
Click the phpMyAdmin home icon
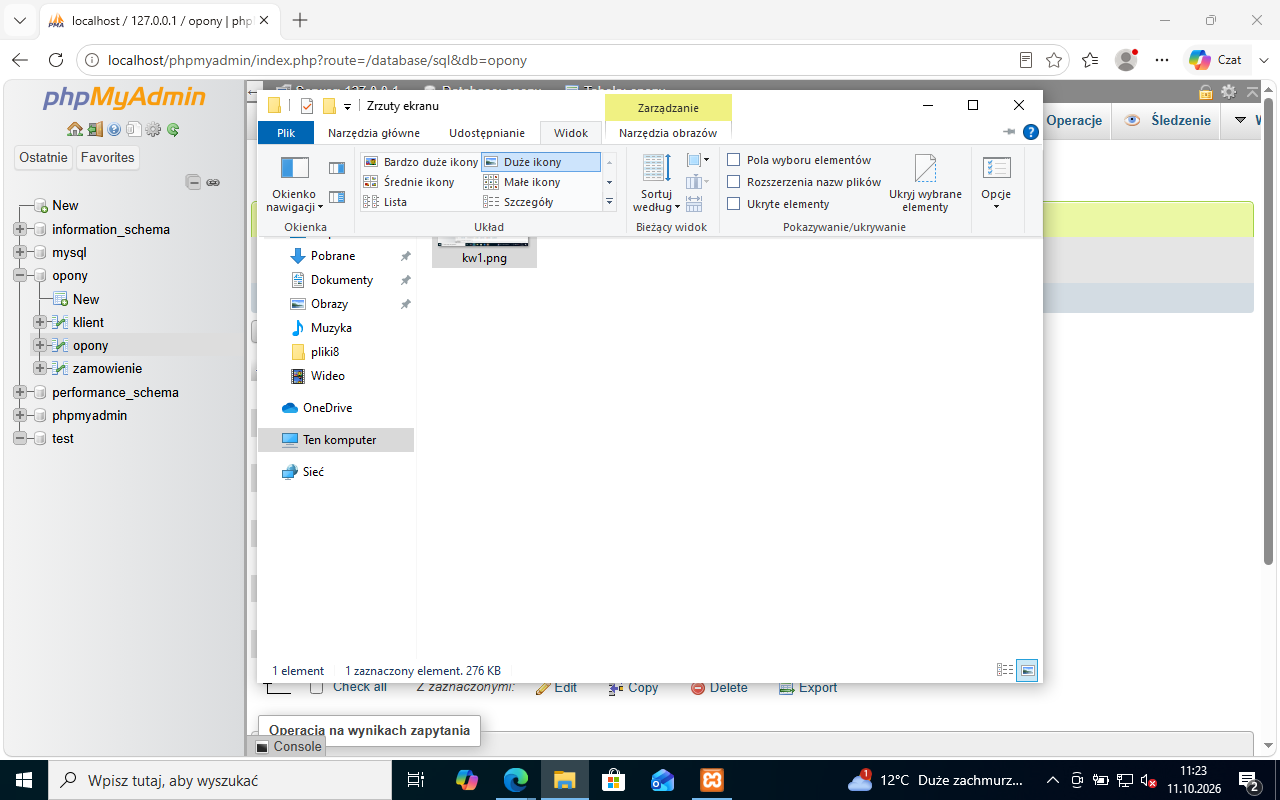pos(75,129)
